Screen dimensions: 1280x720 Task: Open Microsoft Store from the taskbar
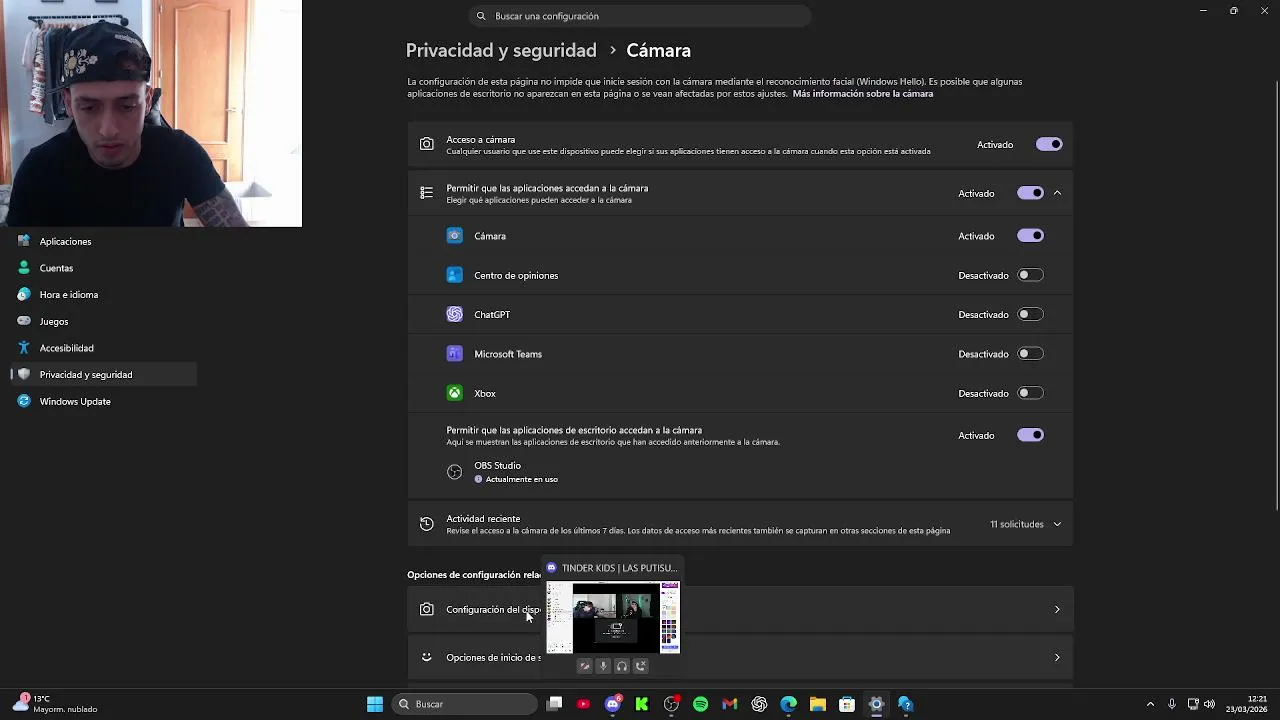[847, 704]
